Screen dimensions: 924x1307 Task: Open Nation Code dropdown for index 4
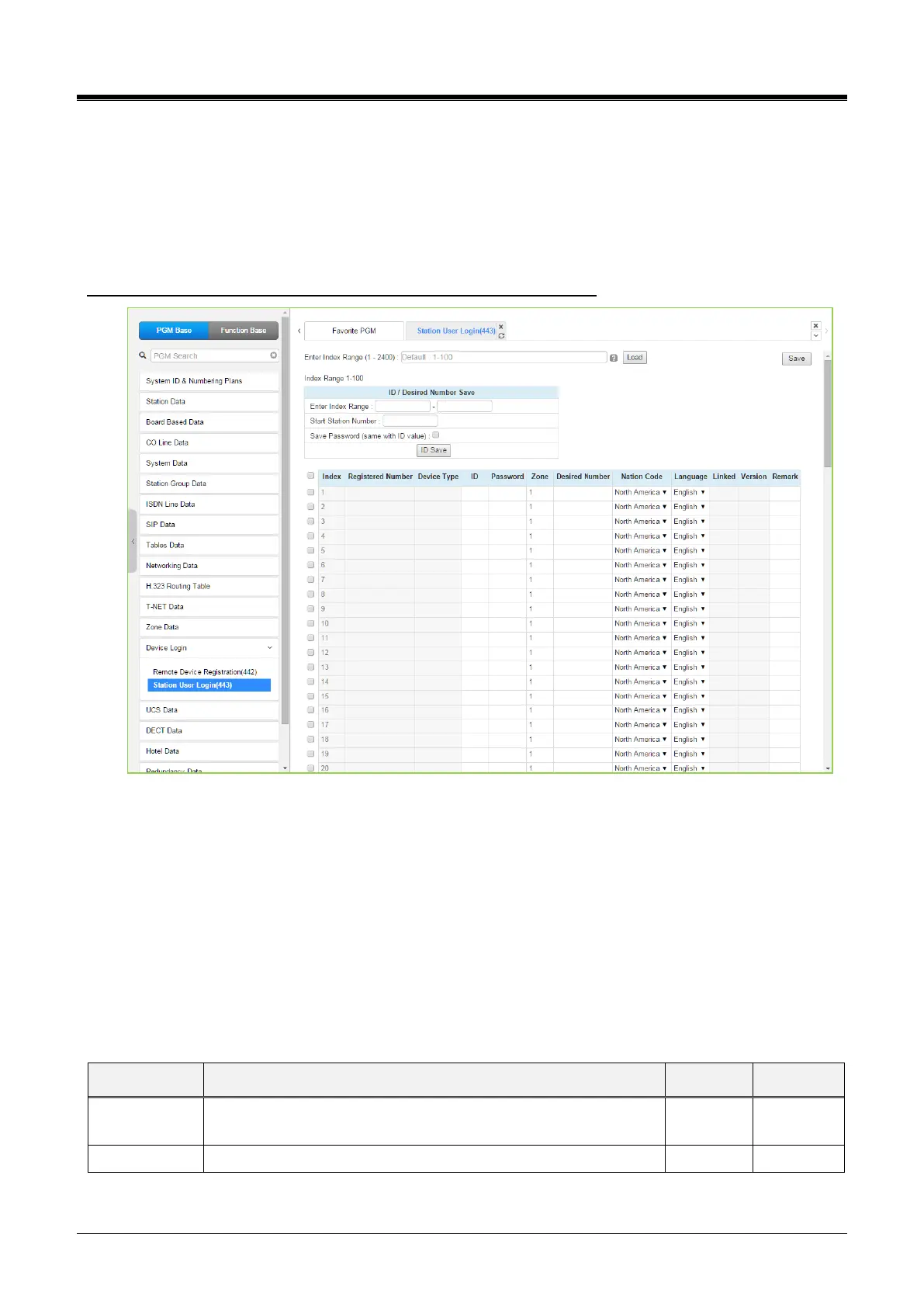click(641, 536)
